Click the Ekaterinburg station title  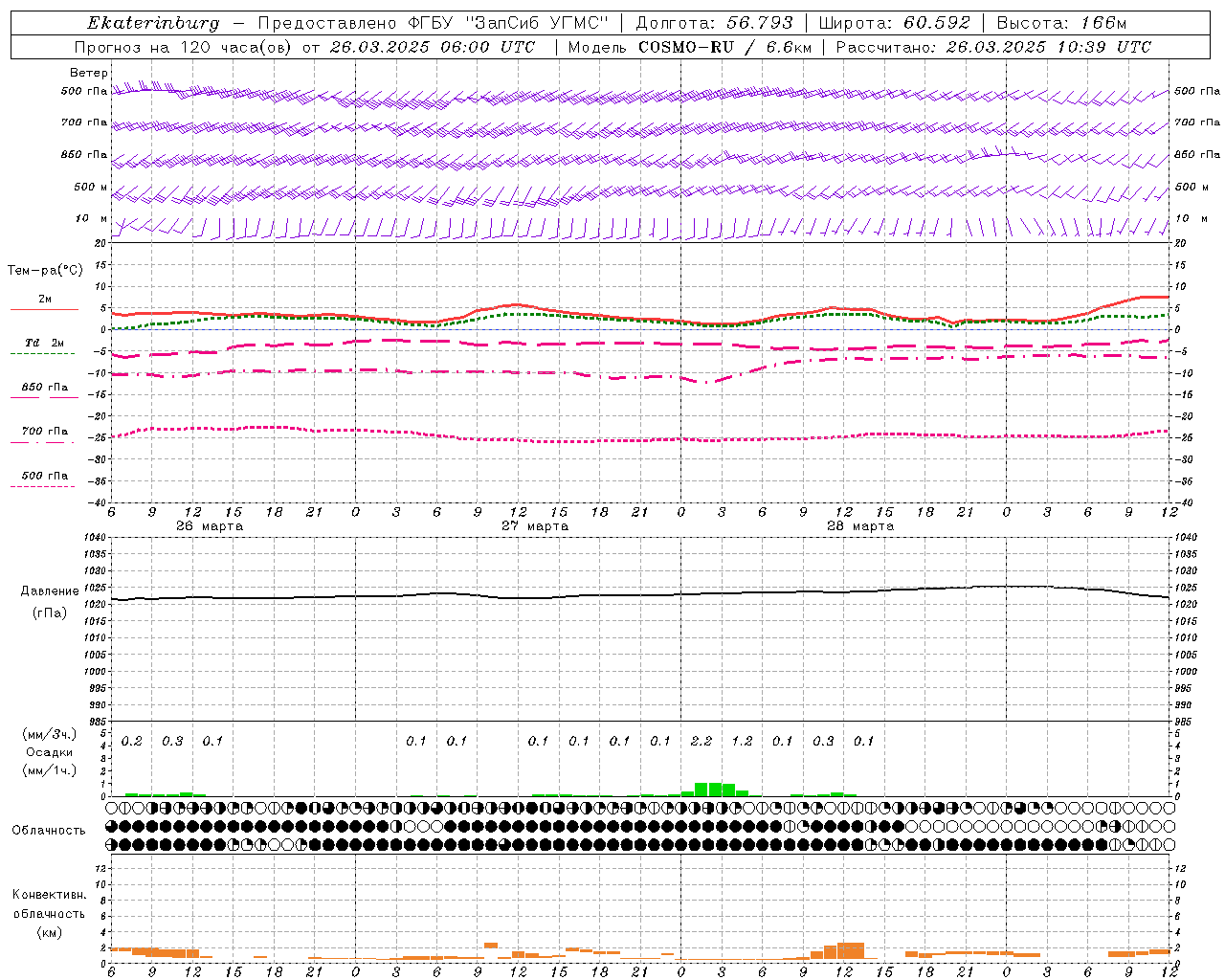click(x=153, y=23)
